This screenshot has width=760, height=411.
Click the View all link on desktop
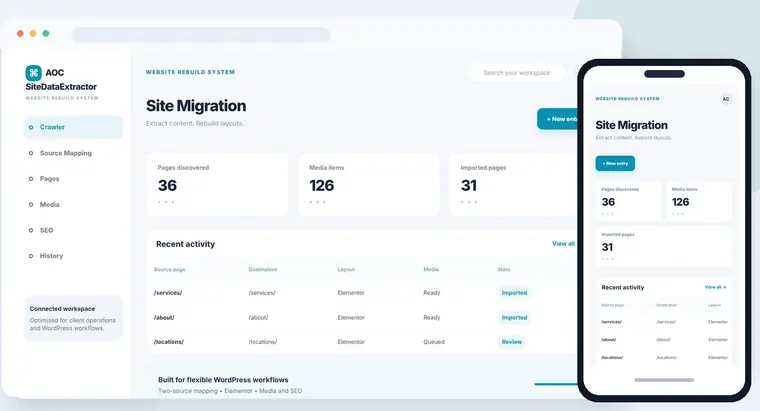click(563, 244)
